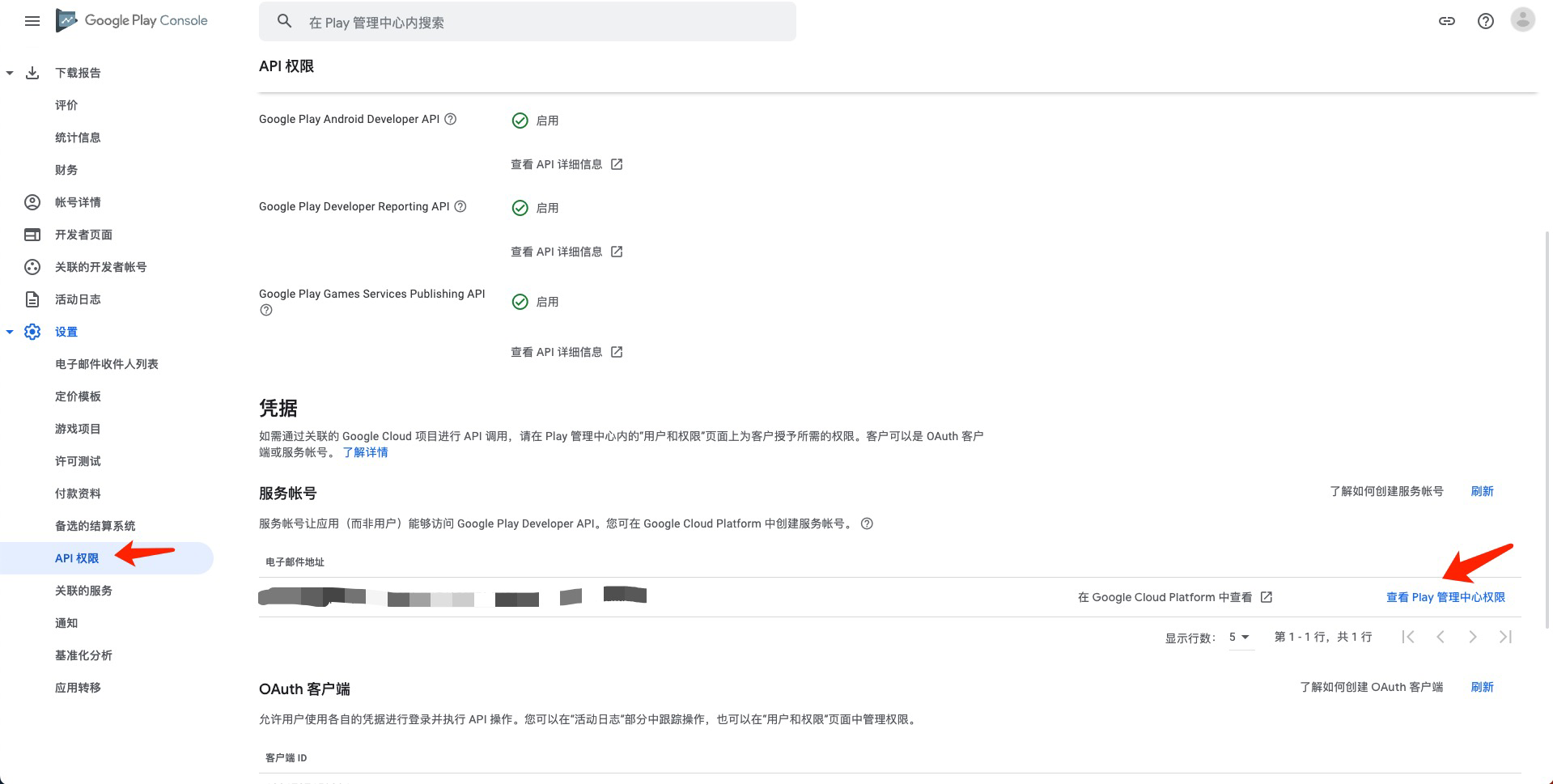Click 刷新 in OAuth 客户端 section
The image size is (1553, 784).
click(1482, 687)
